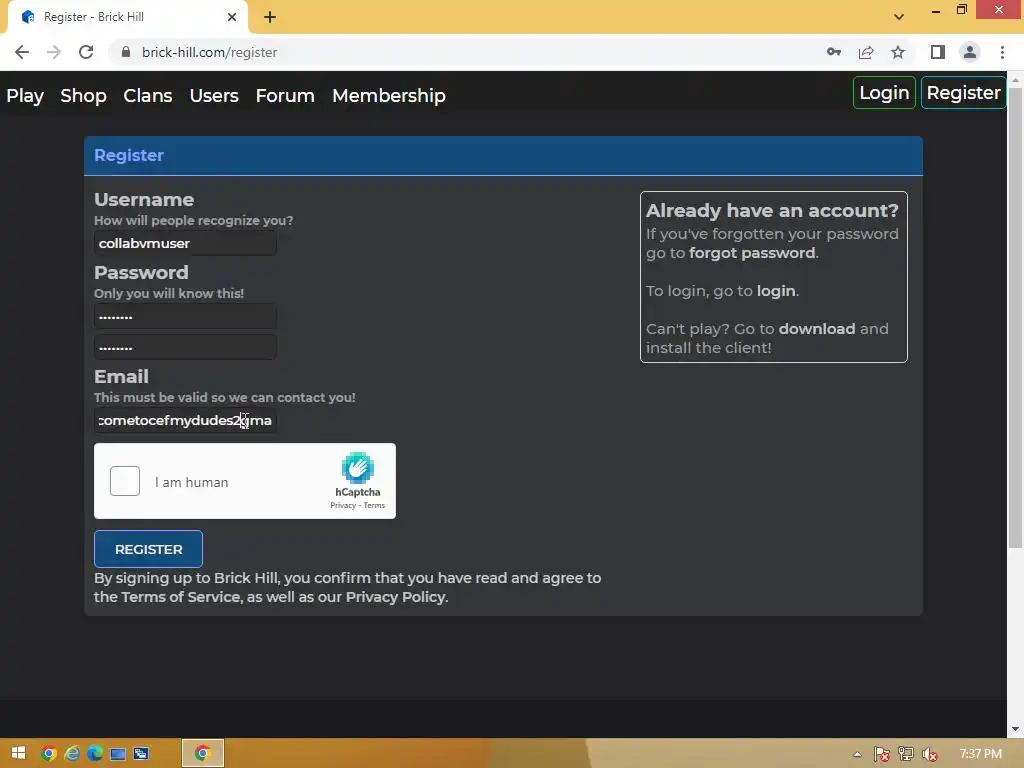Screen dimensions: 1024x768
Task: Click scrollbar down arrow
Action: click(x=1015, y=728)
